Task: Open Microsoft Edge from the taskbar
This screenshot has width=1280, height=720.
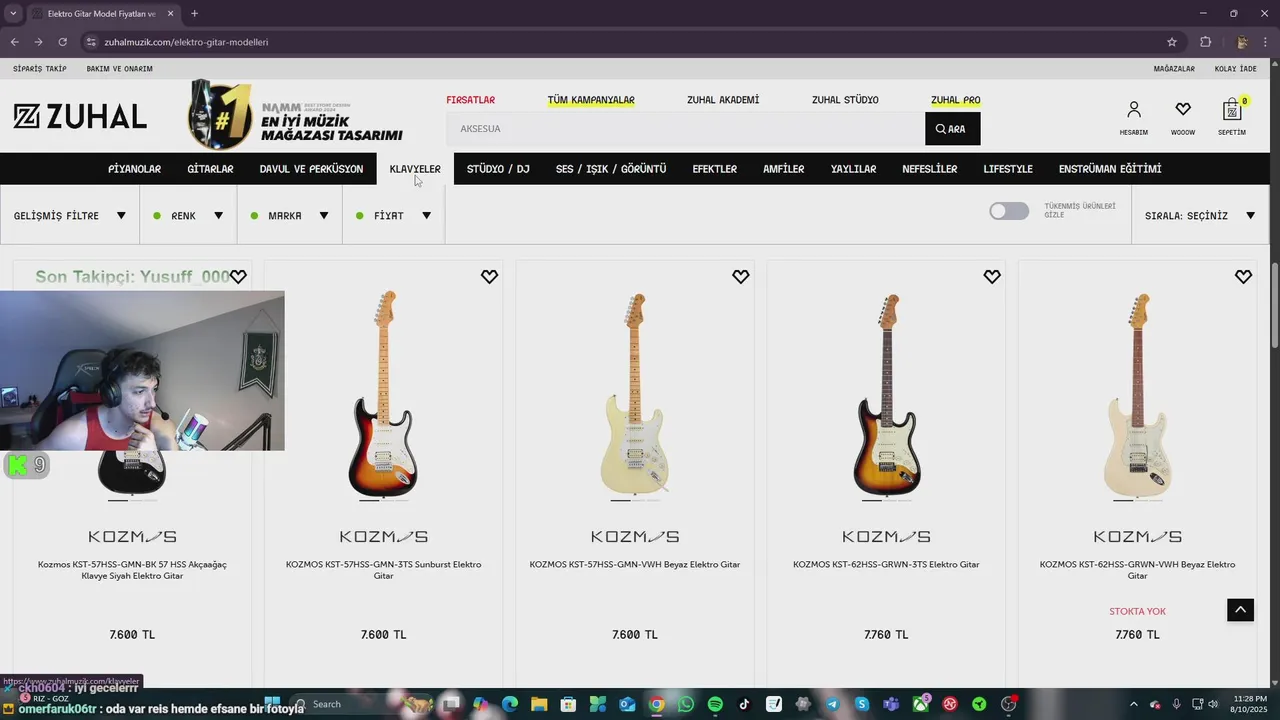Action: coord(510,704)
